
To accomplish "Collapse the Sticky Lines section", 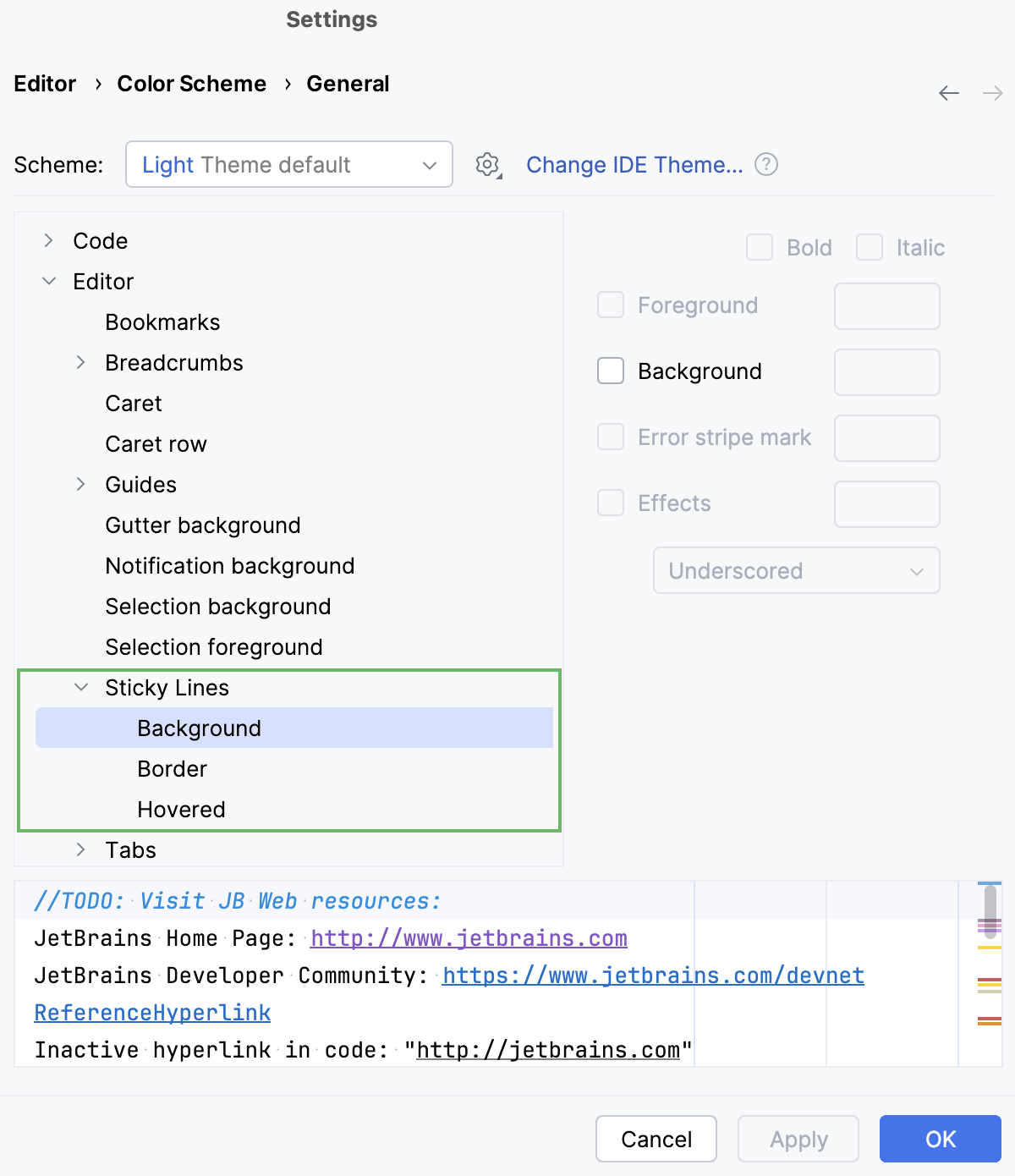I will coord(80,688).
